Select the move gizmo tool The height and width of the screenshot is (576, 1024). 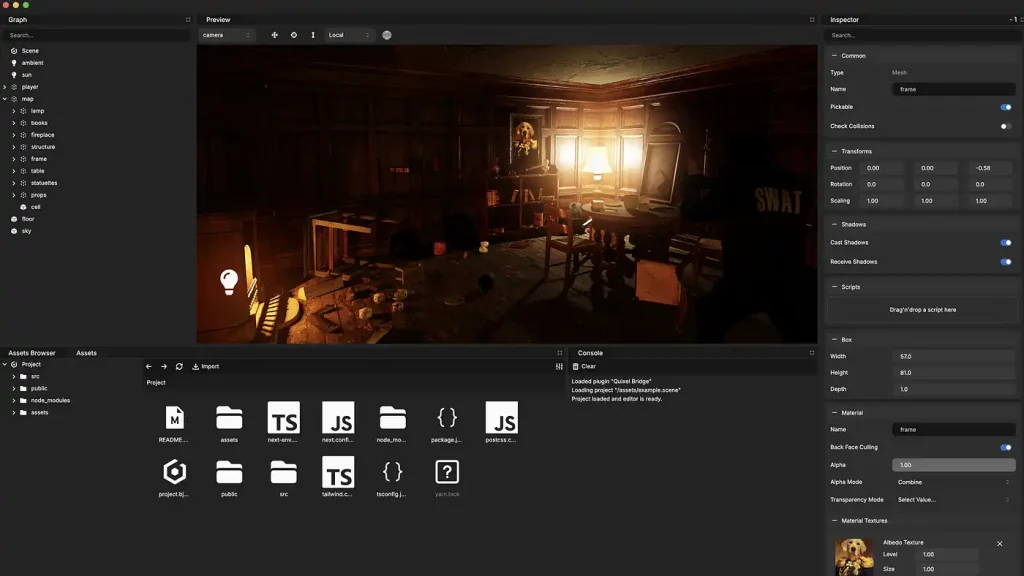[275, 35]
